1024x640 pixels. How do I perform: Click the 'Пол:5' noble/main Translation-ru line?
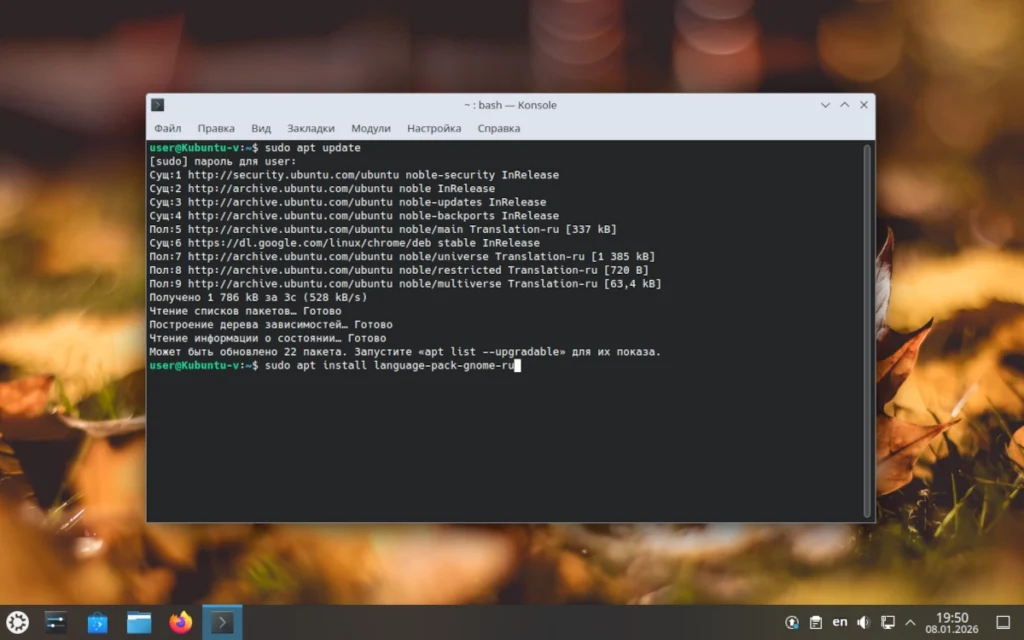383,229
